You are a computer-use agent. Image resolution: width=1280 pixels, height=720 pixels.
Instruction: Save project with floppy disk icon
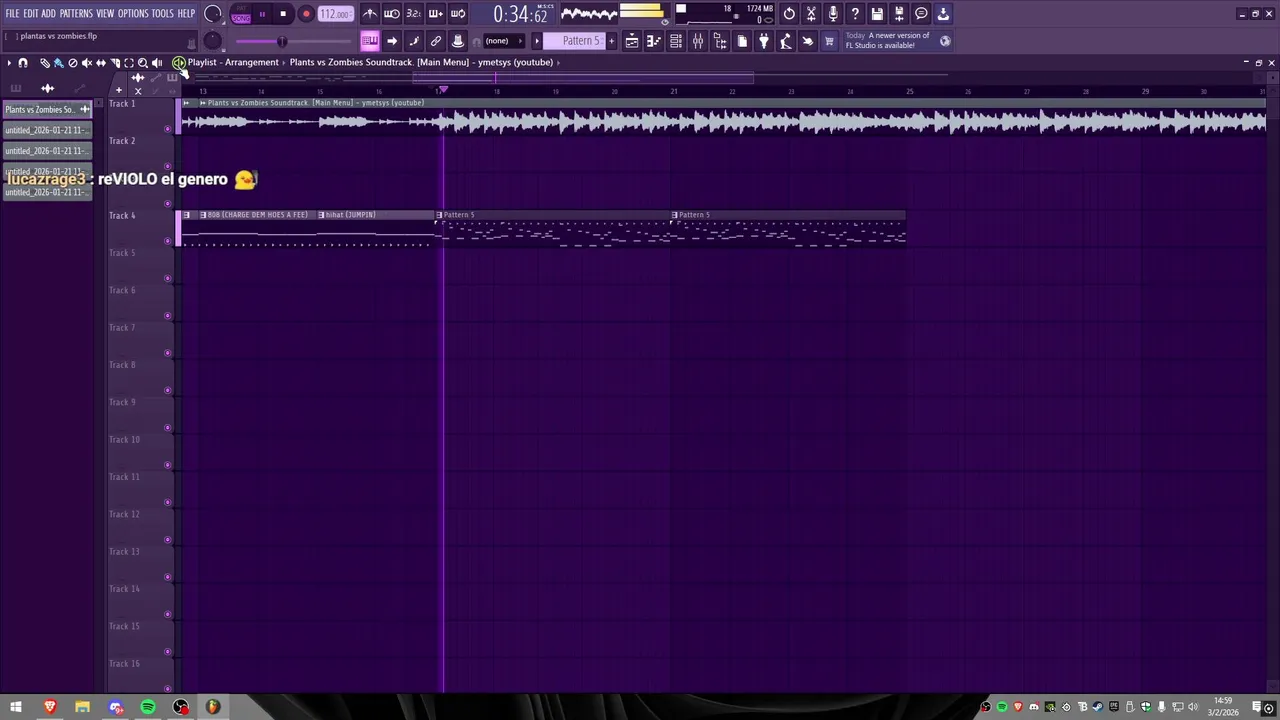[x=877, y=14]
